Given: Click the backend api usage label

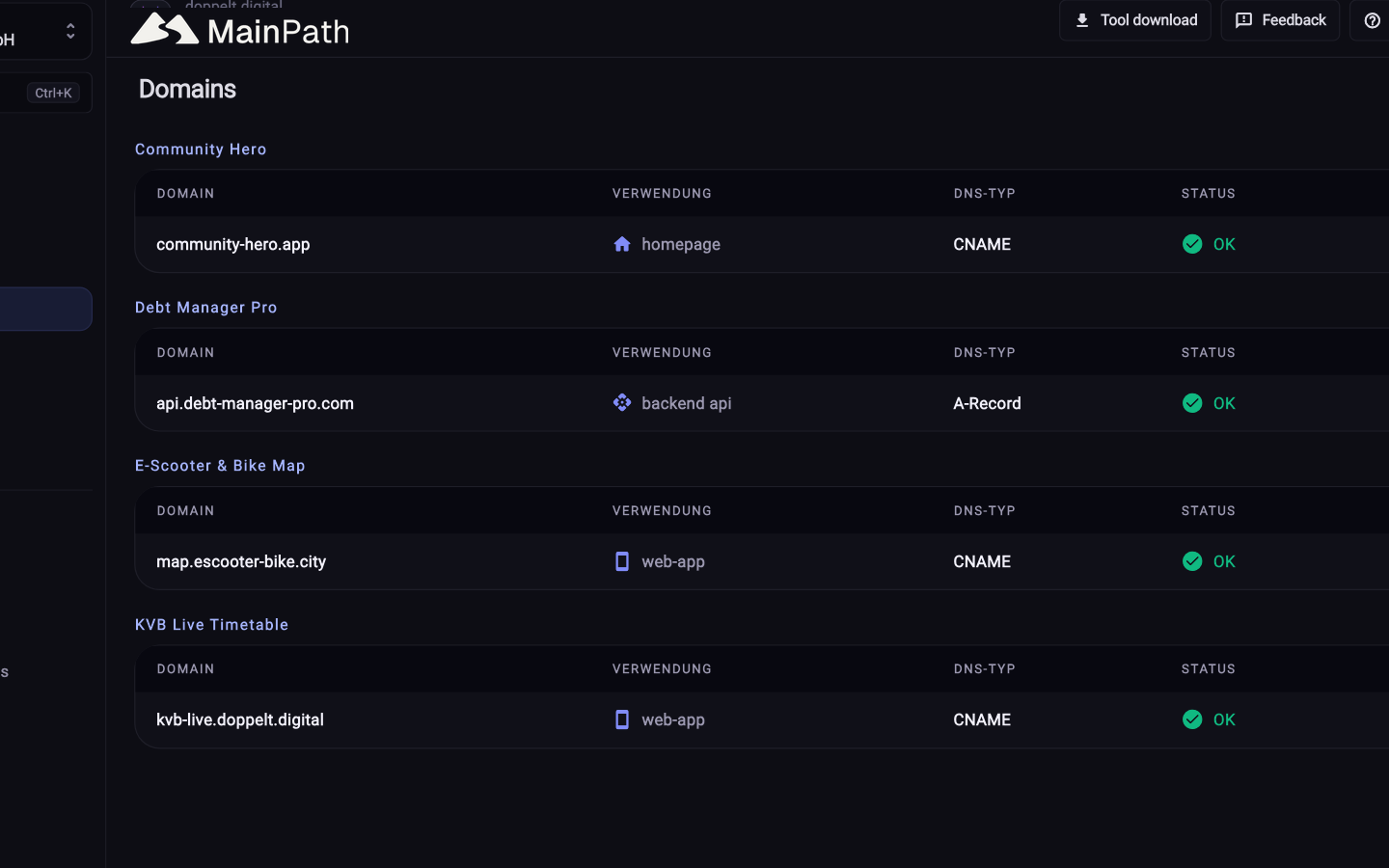Looking at the screenshot, I should coord(687,403).
